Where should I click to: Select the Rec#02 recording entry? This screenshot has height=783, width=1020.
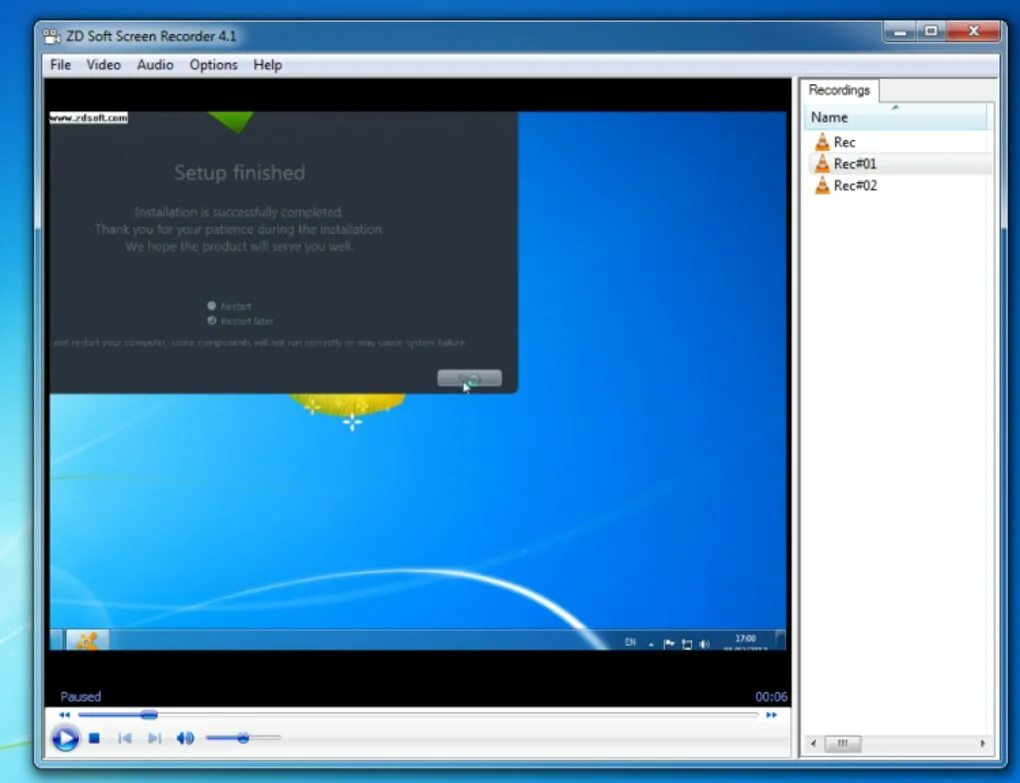click(x=855, y=186)
